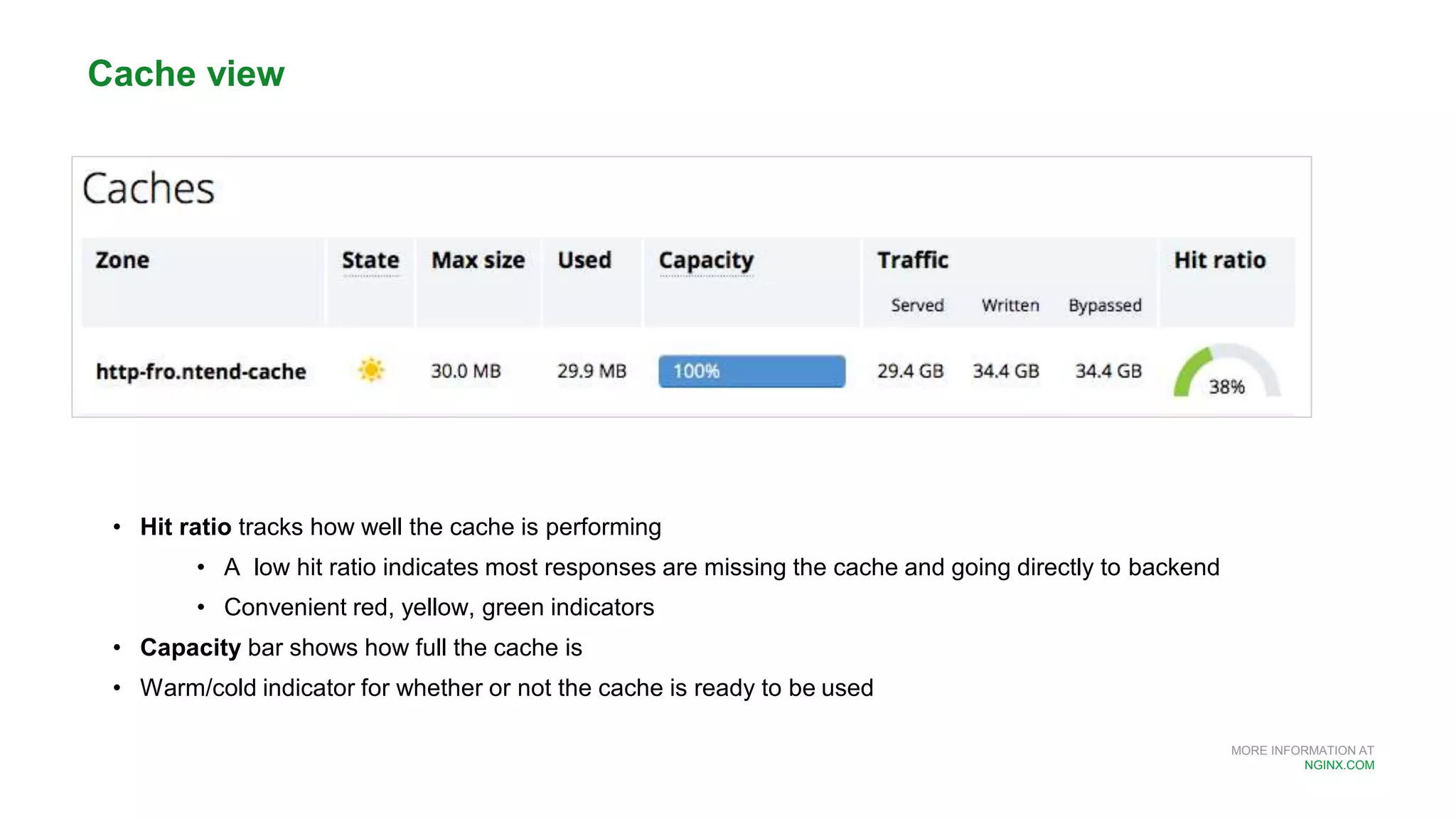The image size is (1456, 819).
Task: Click the 100% capacity progress bar
Action: [752, 371]
